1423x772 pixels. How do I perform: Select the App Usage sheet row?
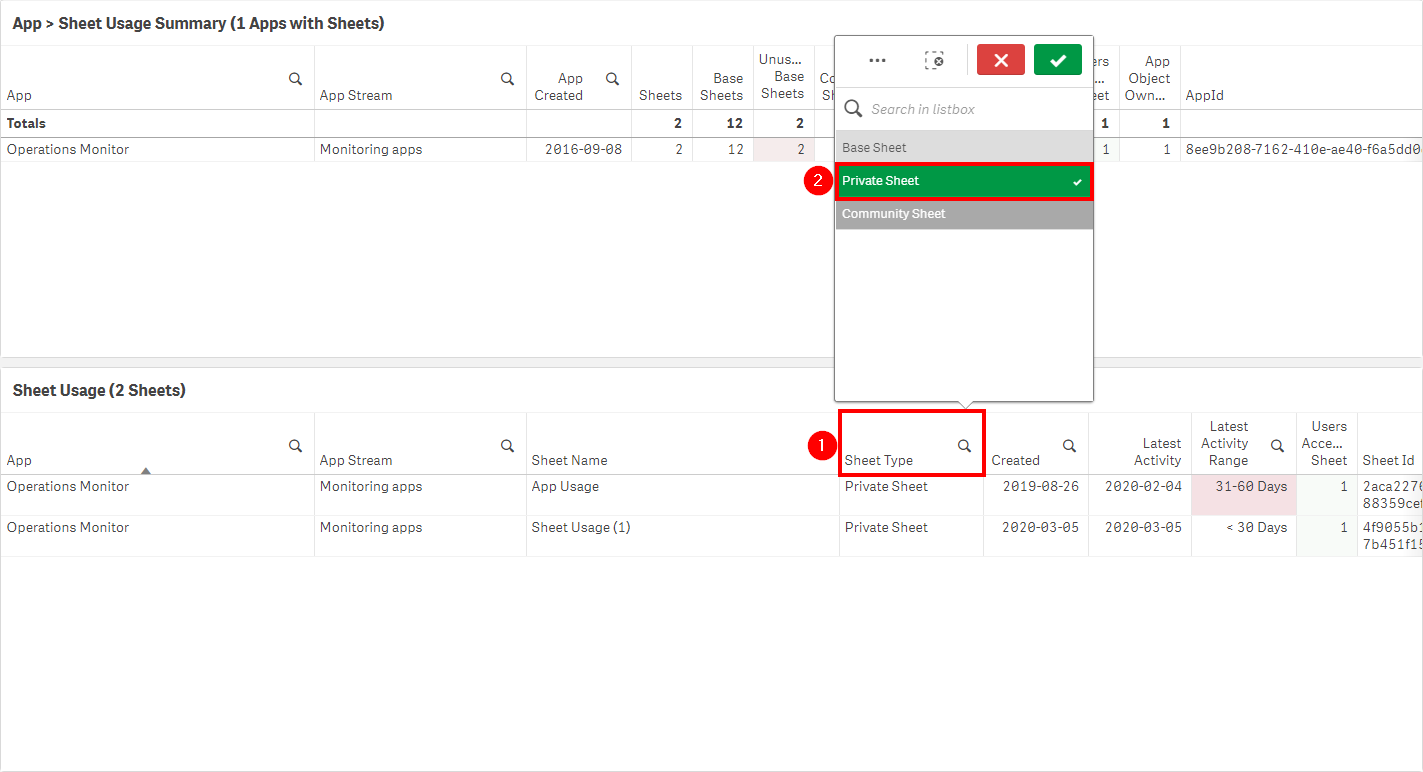click(566, 487)
